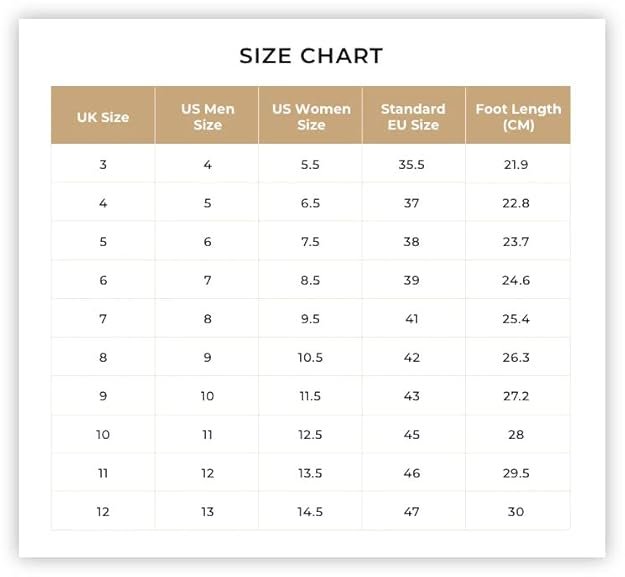Screen dimensions: 625x577
Task: Click the US Women Size header
Action: point(311,117)
